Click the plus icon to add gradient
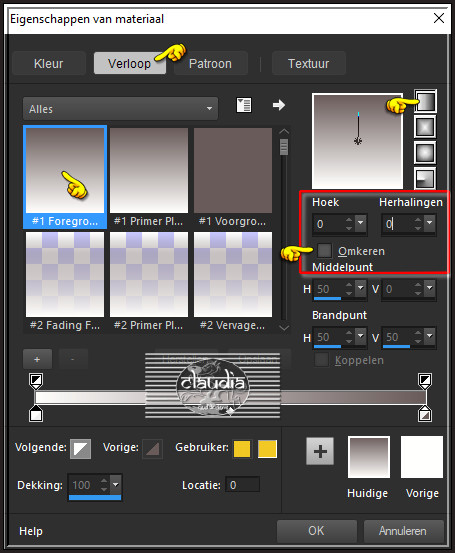Viewport: 455px width, 553px height. [x=37, y=359]
